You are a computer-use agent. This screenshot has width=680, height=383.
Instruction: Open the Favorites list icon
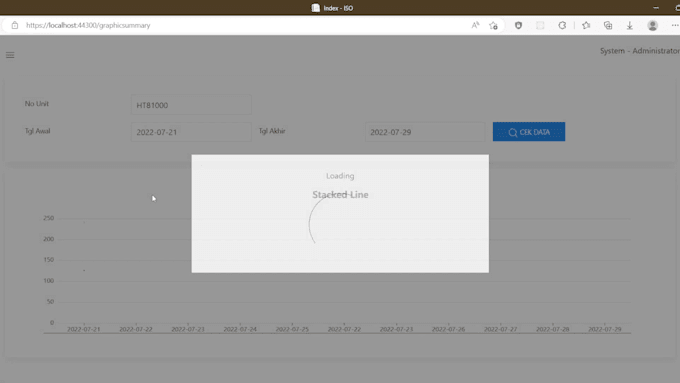[x=586, y=25]
